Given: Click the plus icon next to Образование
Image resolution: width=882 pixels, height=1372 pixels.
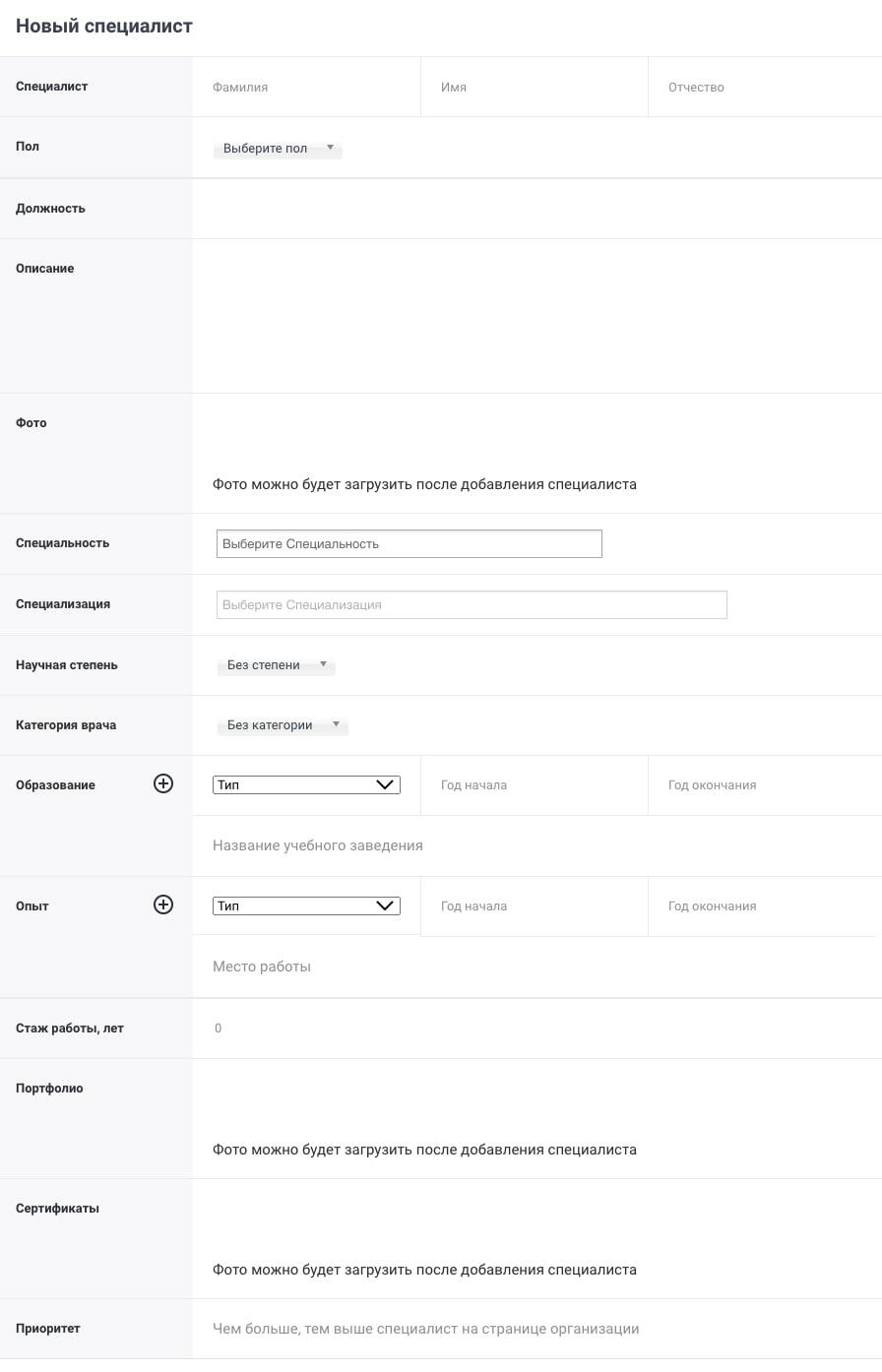Looking at the screenshot, I should (x=163, y=783).
